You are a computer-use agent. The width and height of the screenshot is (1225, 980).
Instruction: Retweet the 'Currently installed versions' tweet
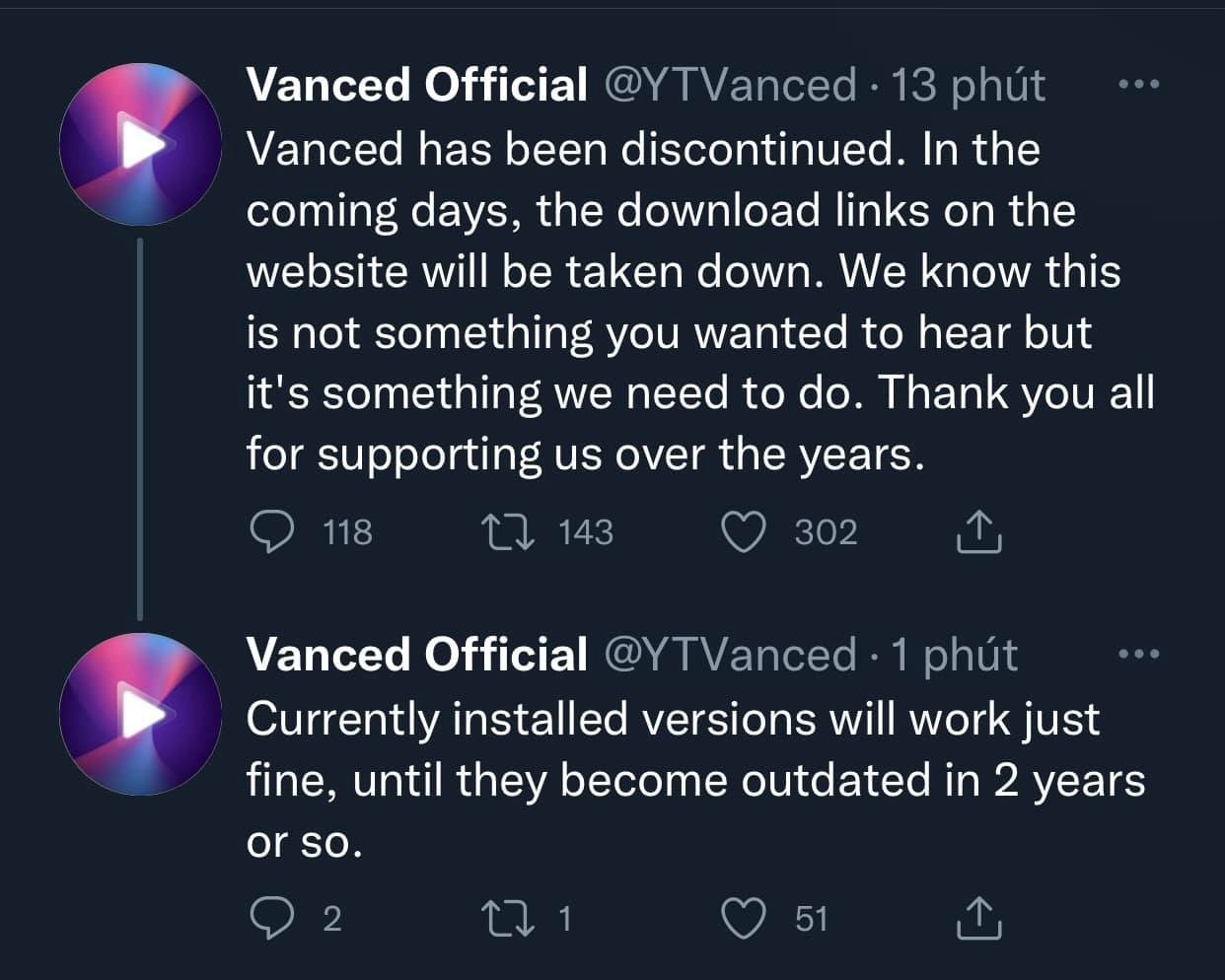[508, 919]
